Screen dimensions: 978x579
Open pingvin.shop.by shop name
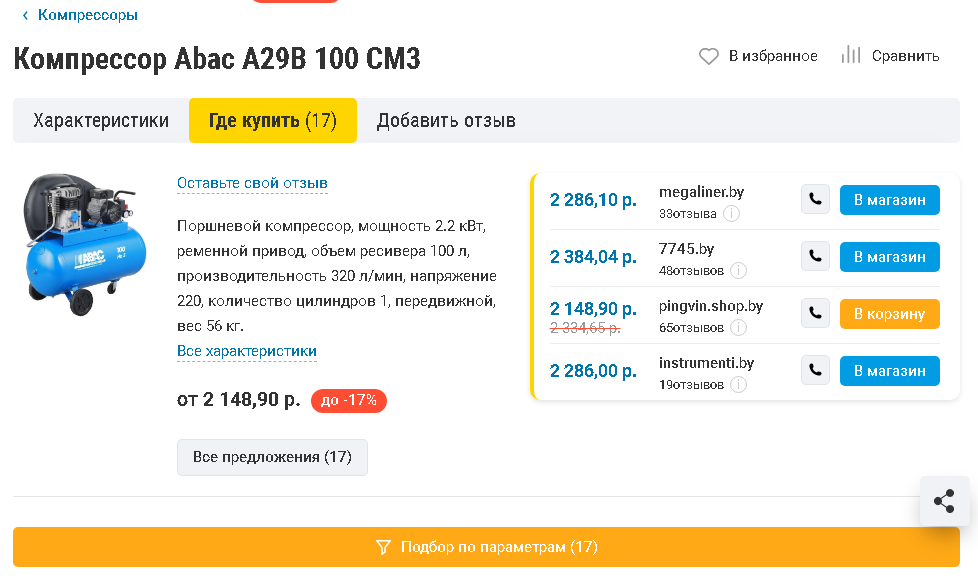point(711,306)
